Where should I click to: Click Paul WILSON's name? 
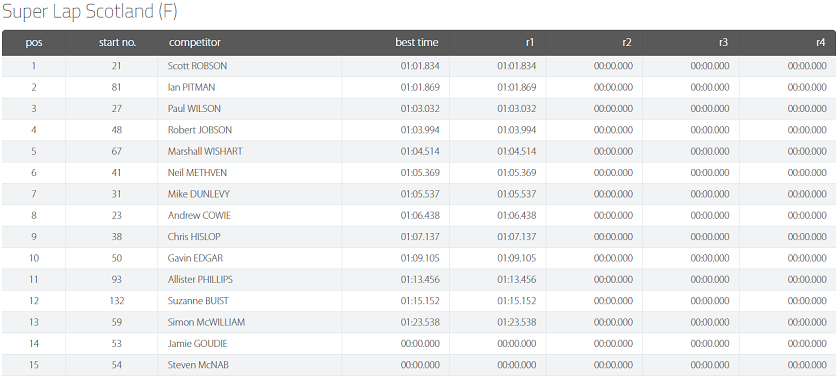point(194,109)
